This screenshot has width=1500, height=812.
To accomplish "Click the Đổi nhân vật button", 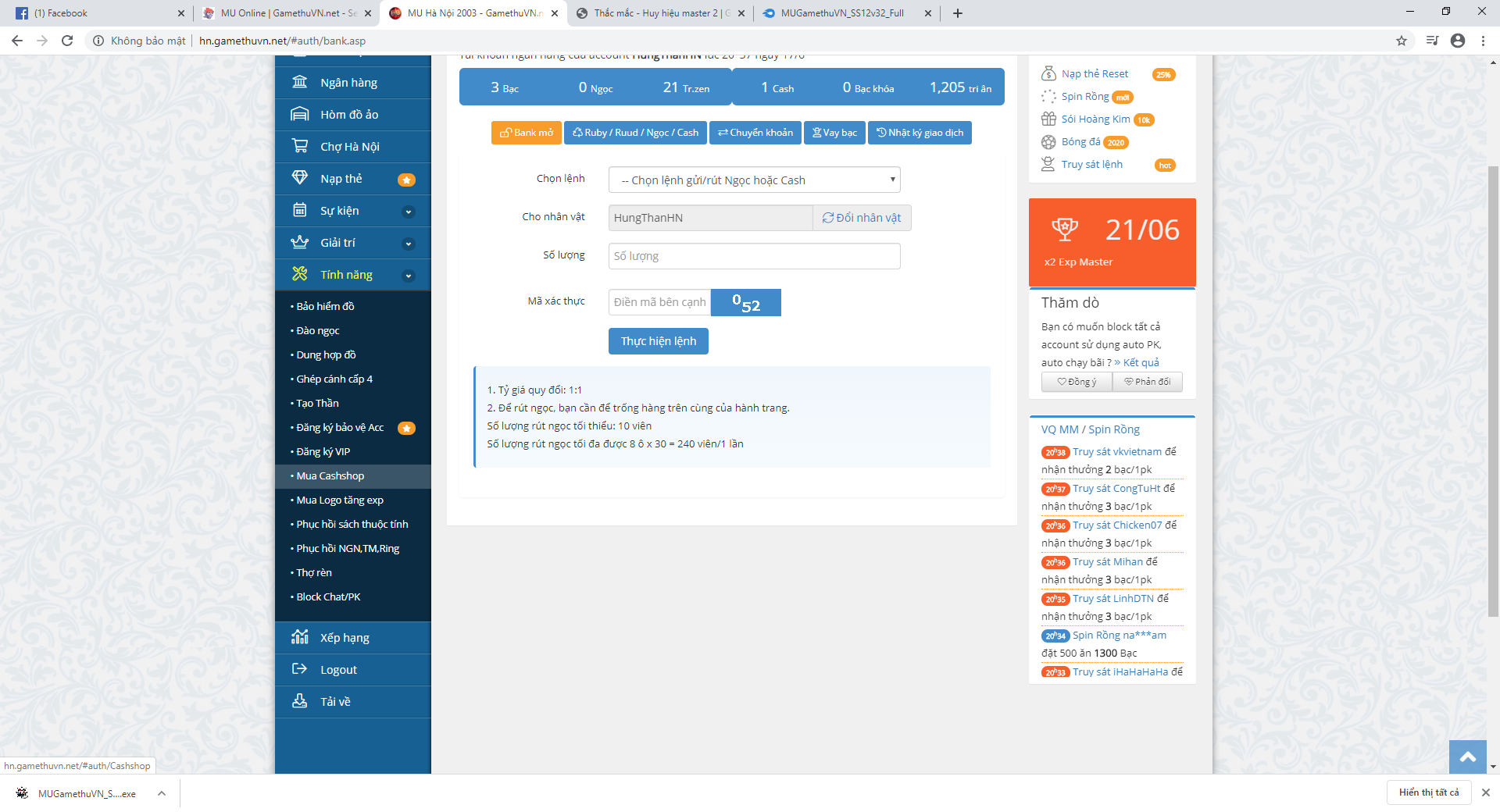I will point(862,218).
